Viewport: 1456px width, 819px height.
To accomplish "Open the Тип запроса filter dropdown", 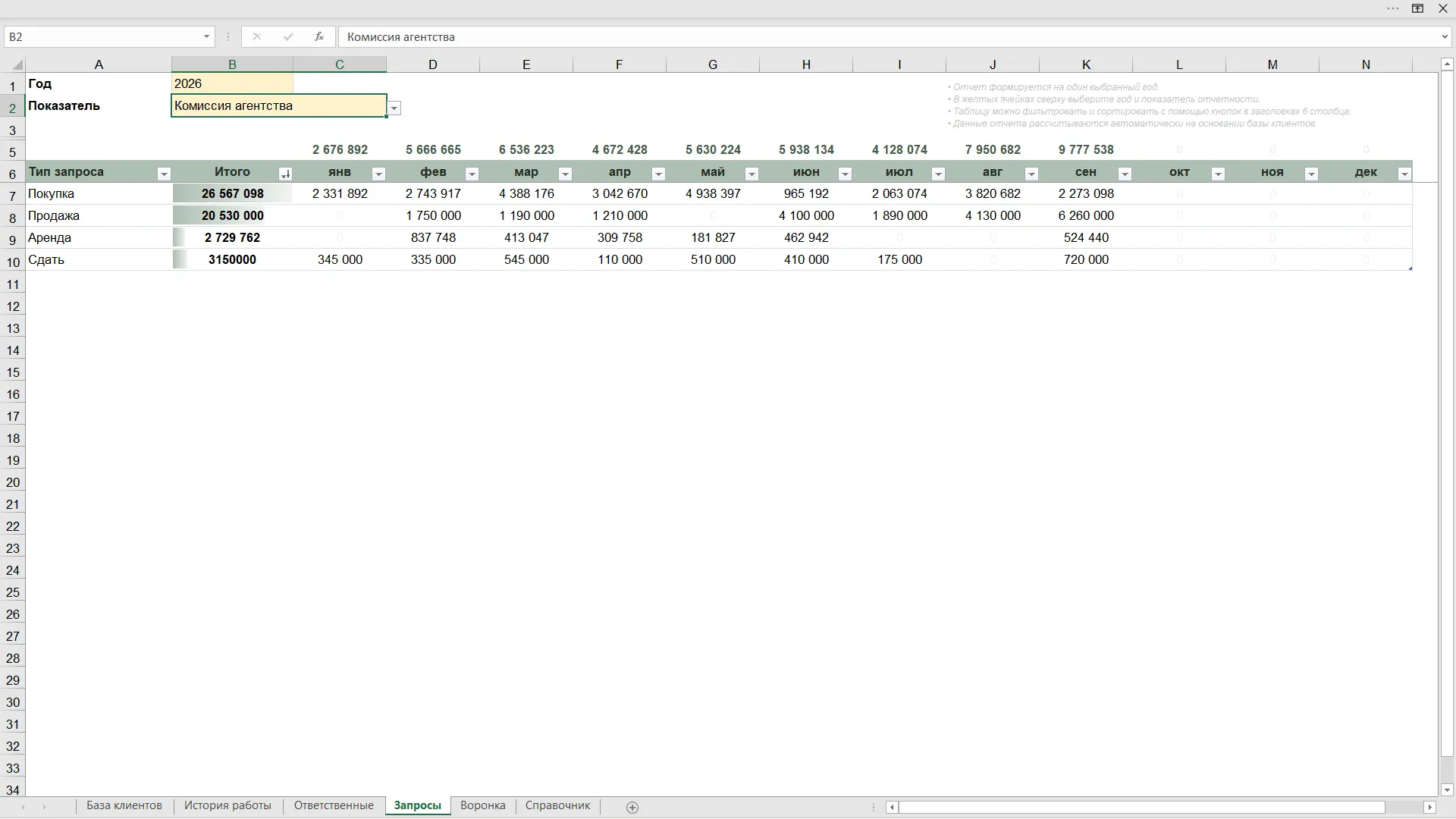I will coord(164,174).
